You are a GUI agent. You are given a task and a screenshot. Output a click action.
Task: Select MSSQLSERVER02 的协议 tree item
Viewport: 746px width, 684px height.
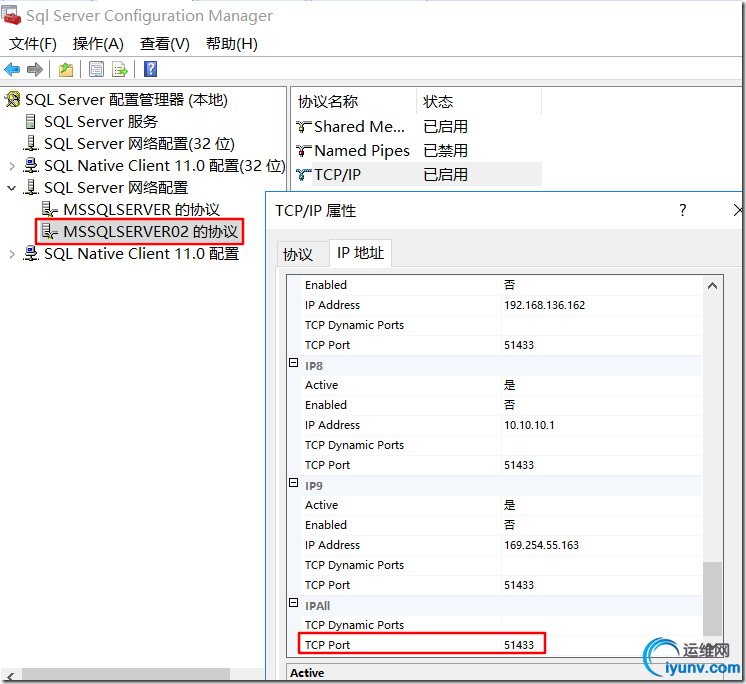click(150, 232)
